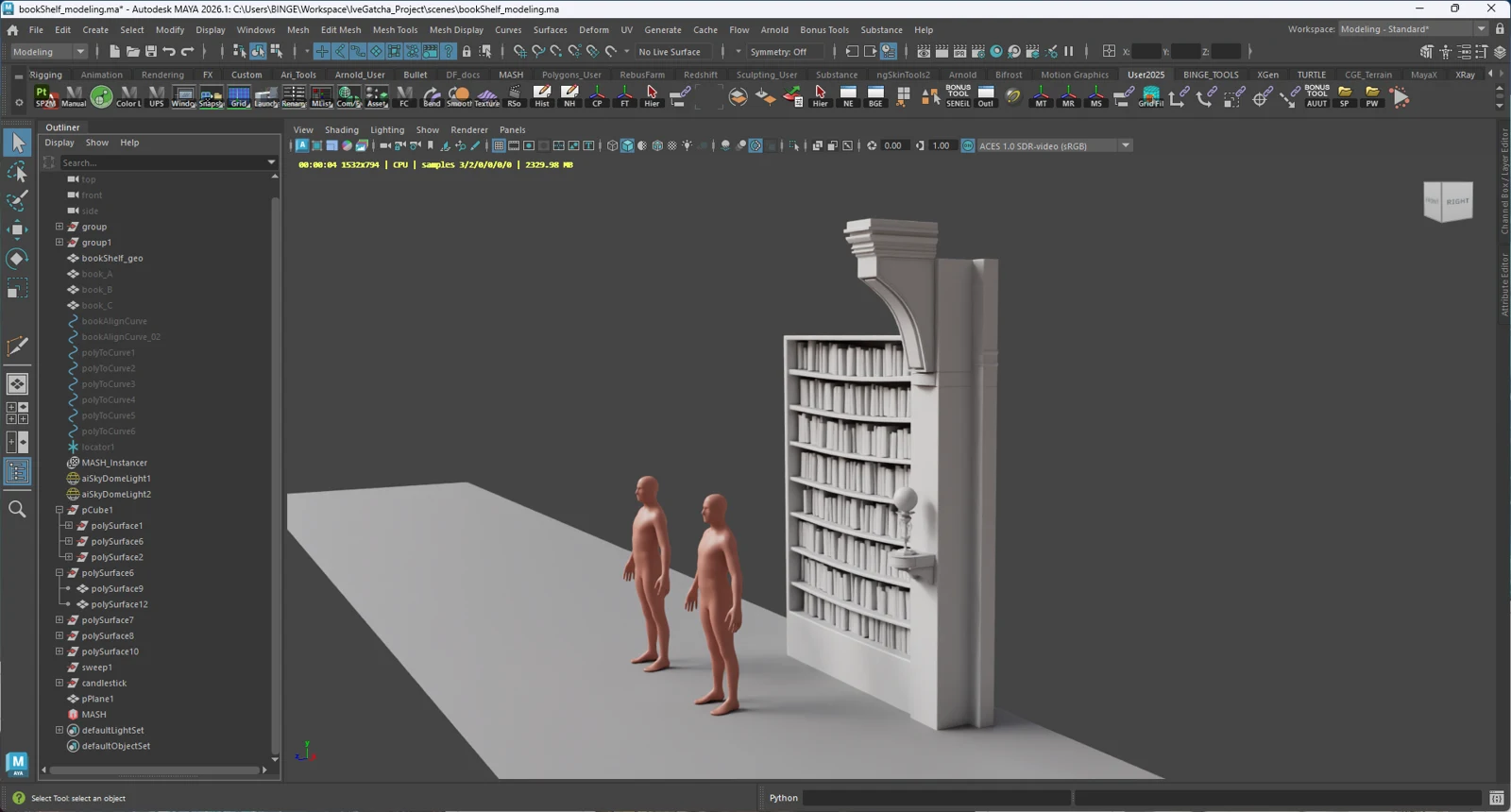Select the Lasso tool in the toolbox

[x=17, y=171]
